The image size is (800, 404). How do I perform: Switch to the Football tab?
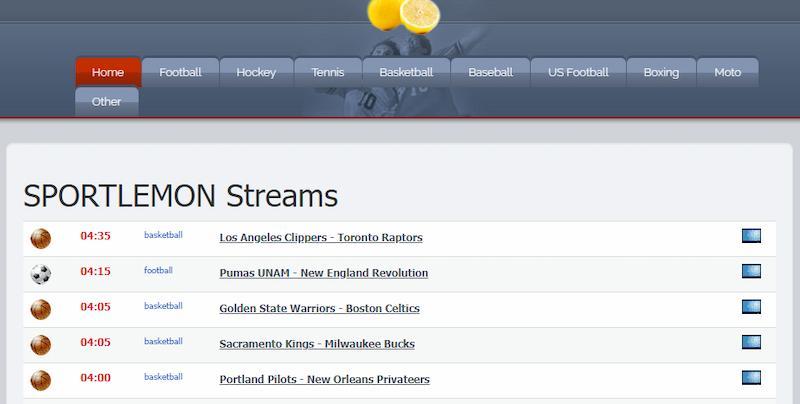coord(180,72)
